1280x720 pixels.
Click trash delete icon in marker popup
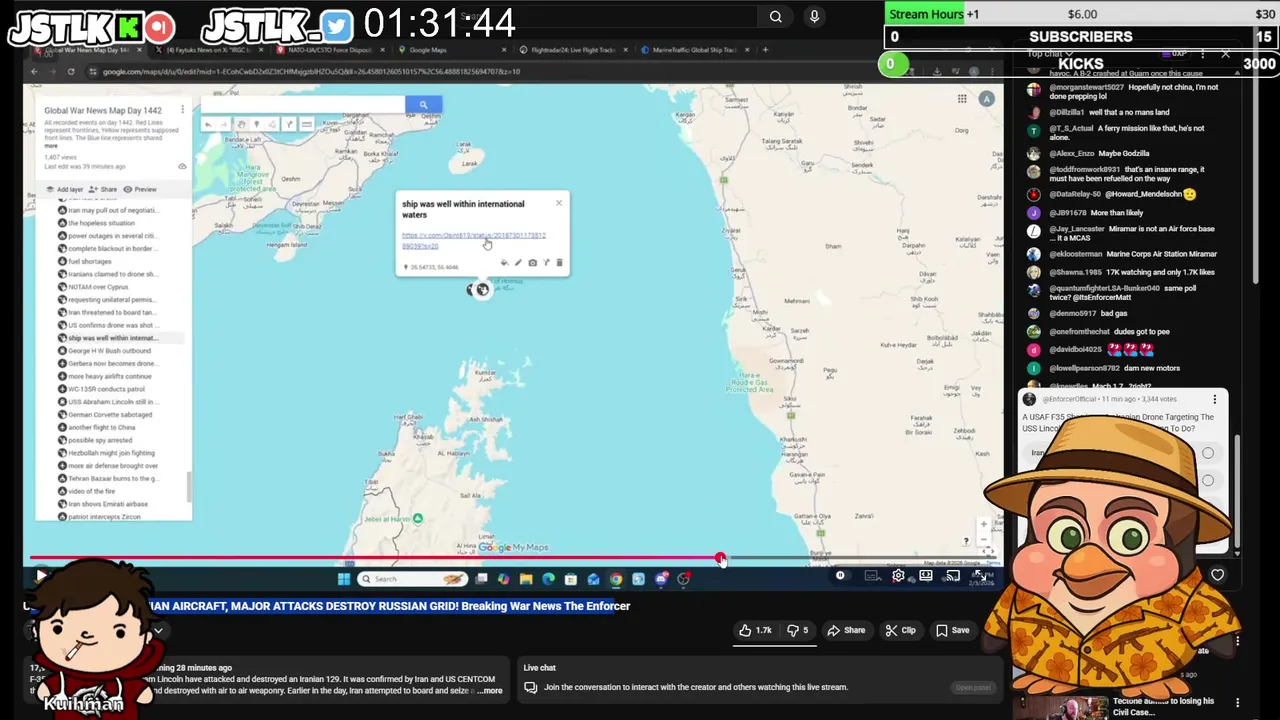tap(559, 262)
